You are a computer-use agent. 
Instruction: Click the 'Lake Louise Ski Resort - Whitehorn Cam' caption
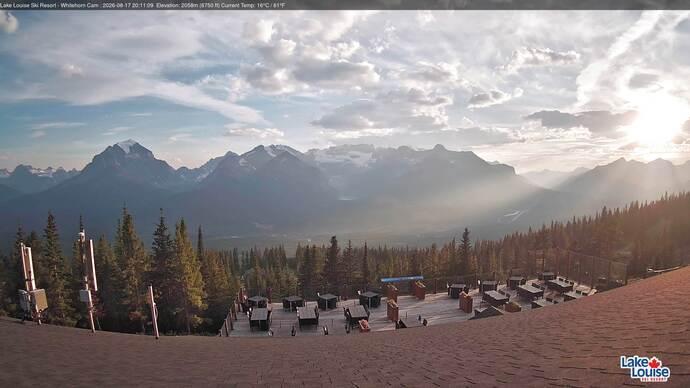(x=48, y=6)
